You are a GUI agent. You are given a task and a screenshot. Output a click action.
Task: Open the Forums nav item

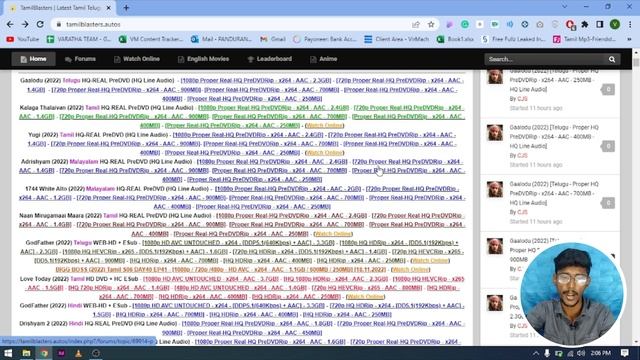[x=80, y=59]
